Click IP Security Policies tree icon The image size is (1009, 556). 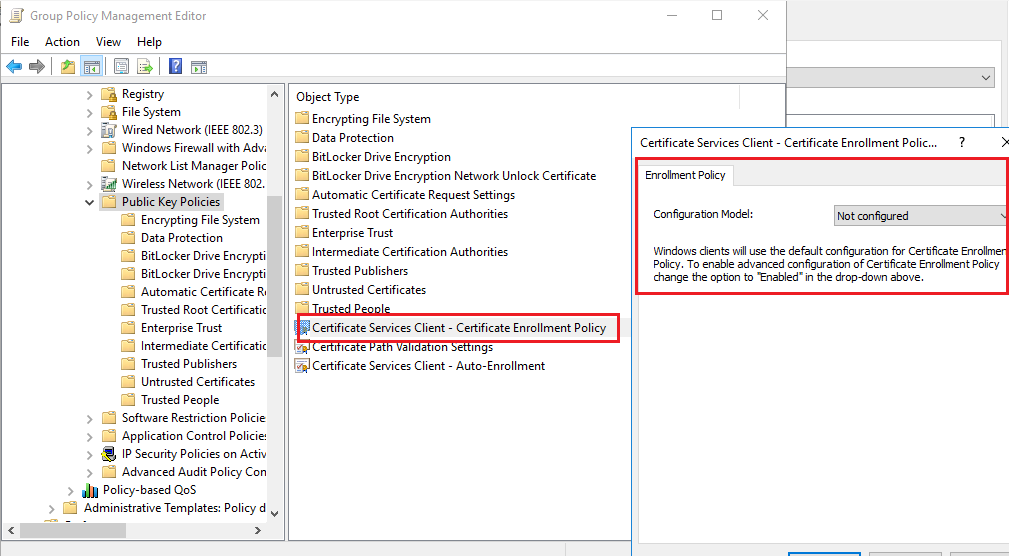click(x=109, y=454)
